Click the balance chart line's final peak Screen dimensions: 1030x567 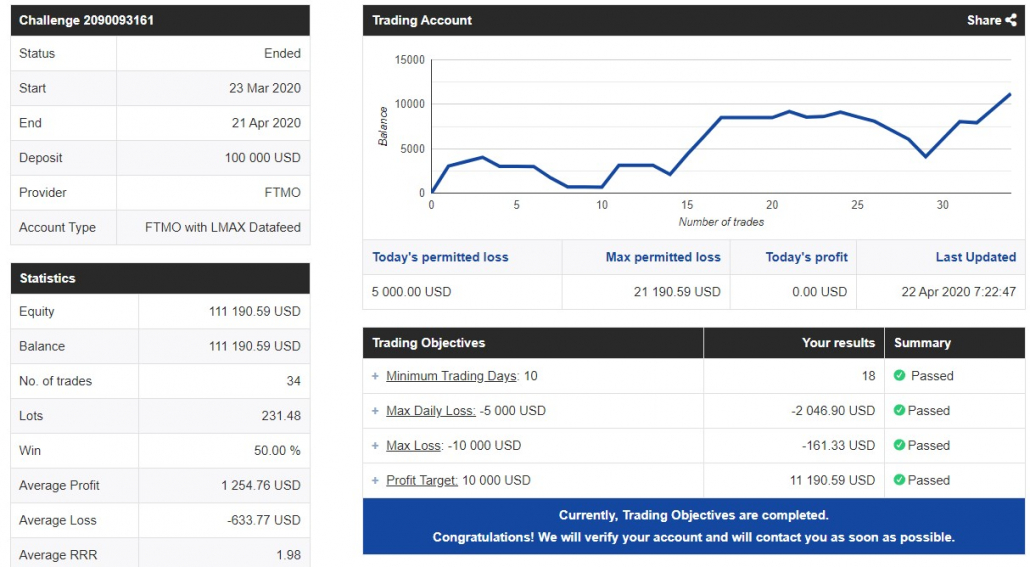[1009, 94]
